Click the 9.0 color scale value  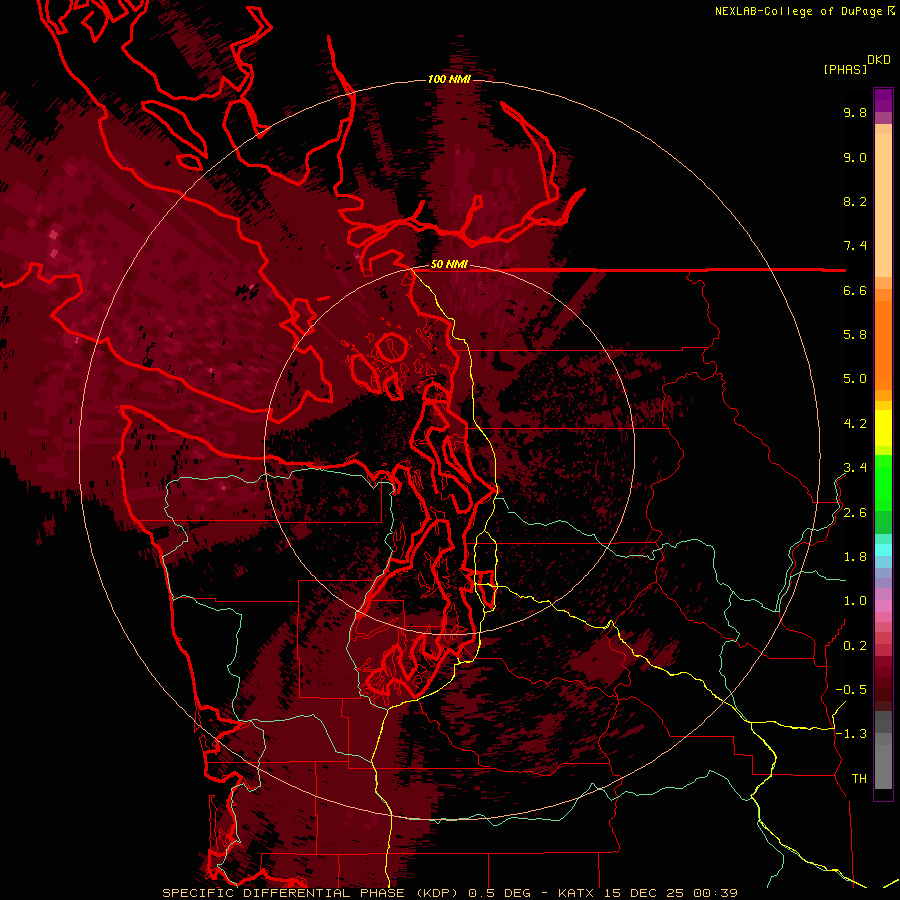(855, 157)
